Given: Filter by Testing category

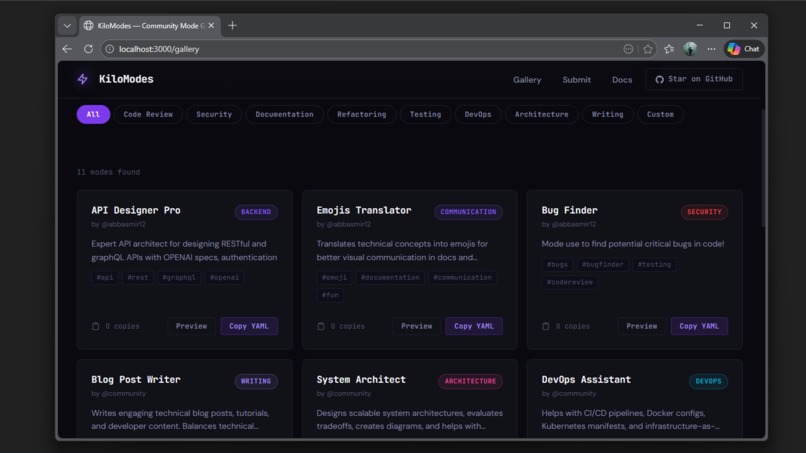Looking at the screenshot, I should click(x=425, y=114).
